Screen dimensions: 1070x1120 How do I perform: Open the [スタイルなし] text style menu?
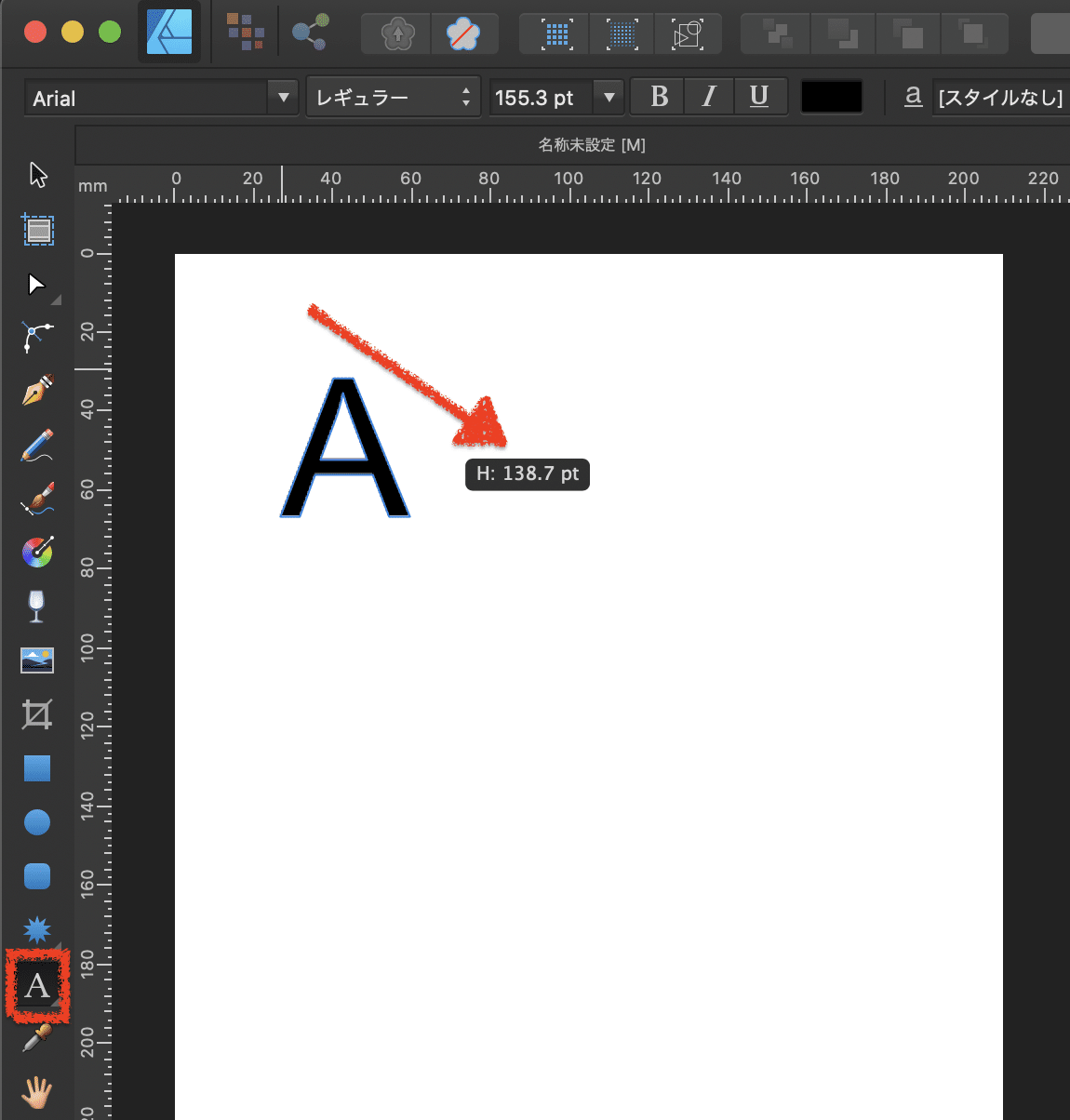click(1000, 96)
